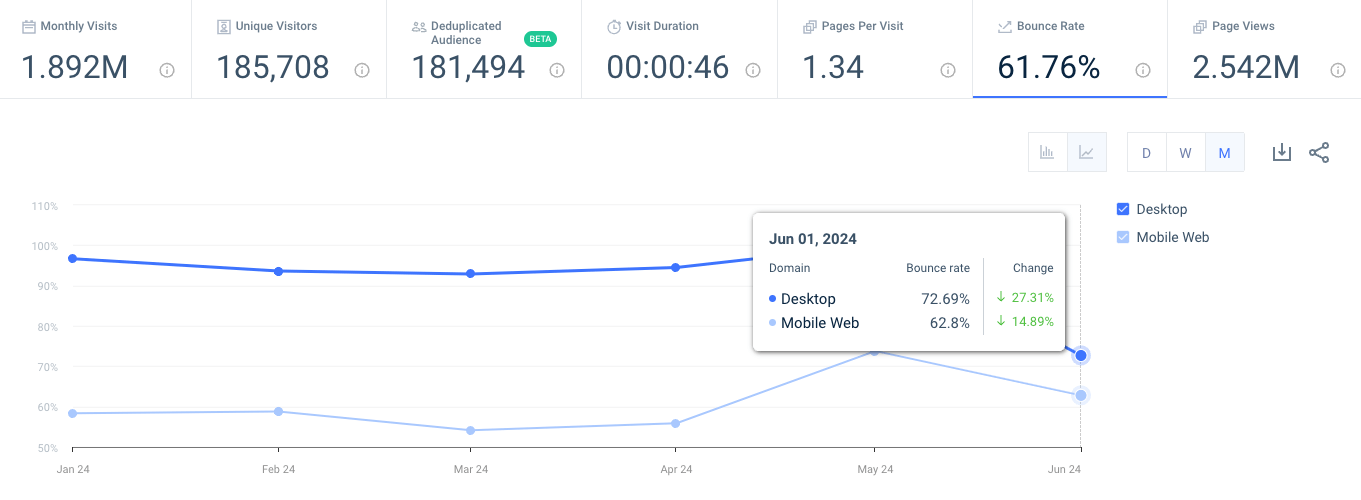Switch to bar chart view
1361x500 pixels.
[1047, 153]
